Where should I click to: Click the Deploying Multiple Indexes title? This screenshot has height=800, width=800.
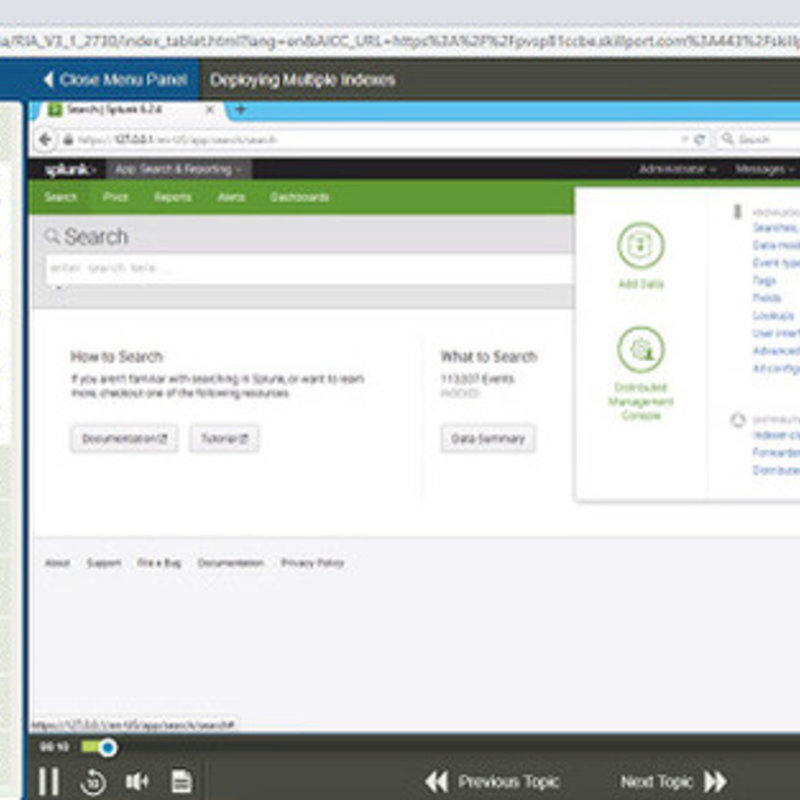[303, 80]
